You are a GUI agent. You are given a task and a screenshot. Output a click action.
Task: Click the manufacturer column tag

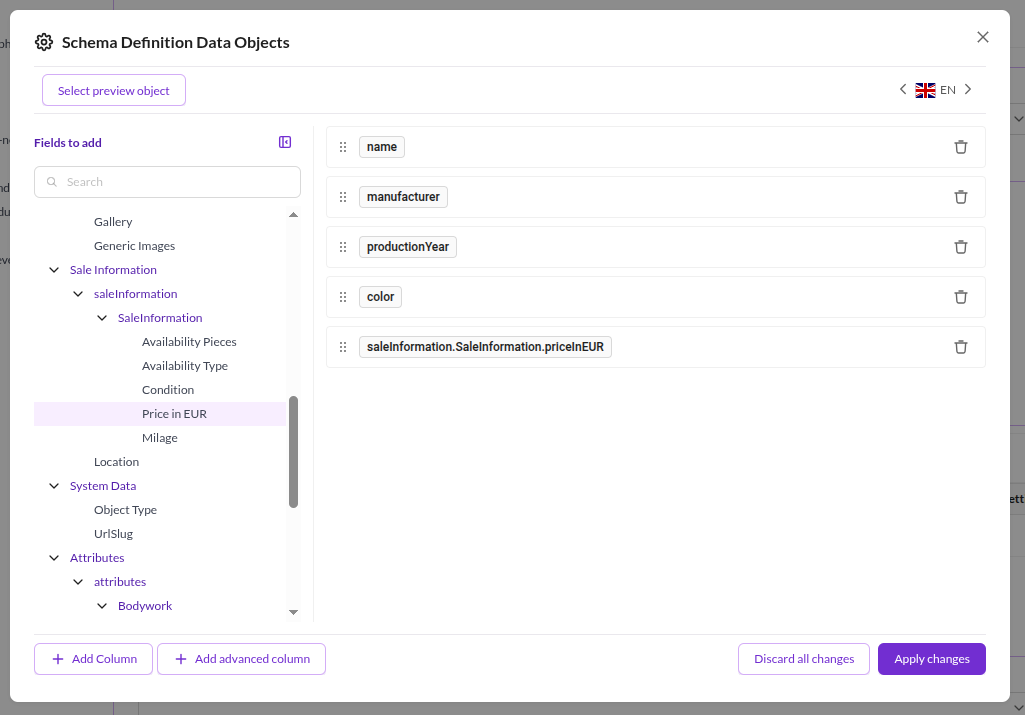click(403, 197)
